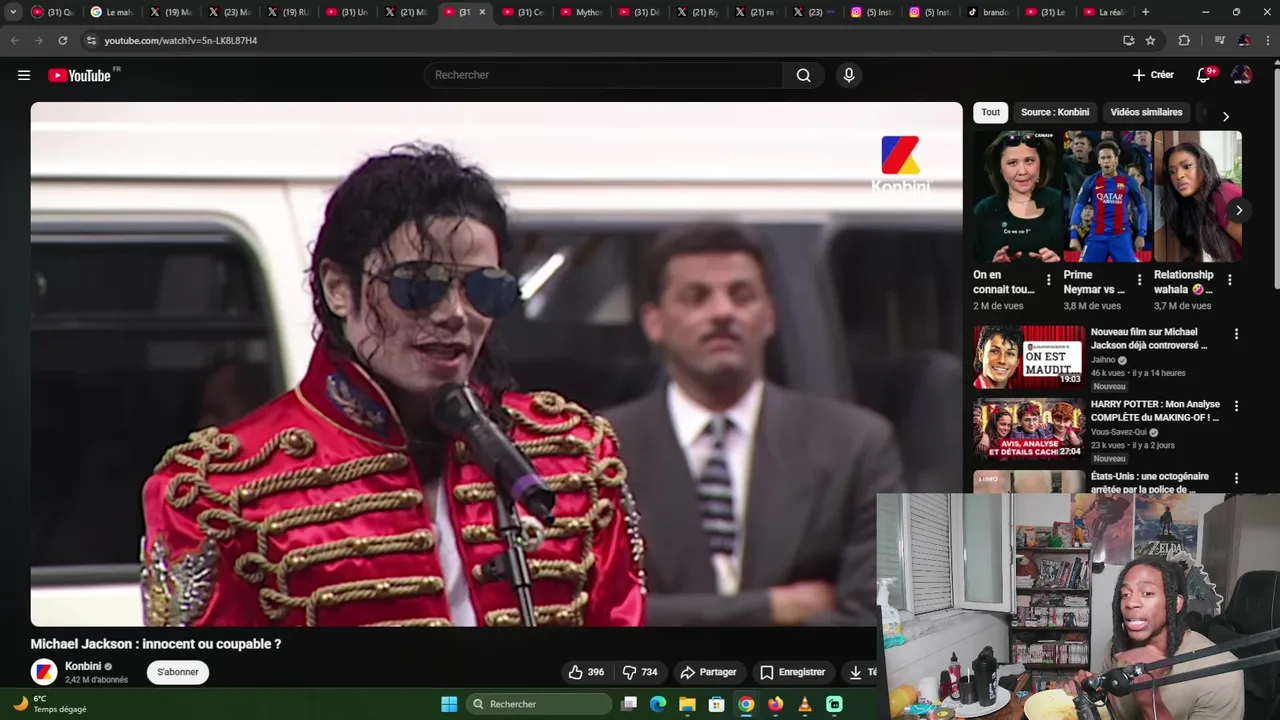Open 'Prime Neymar vs' short thumbnail
1280x720 pixels.
coord(1107,196)
